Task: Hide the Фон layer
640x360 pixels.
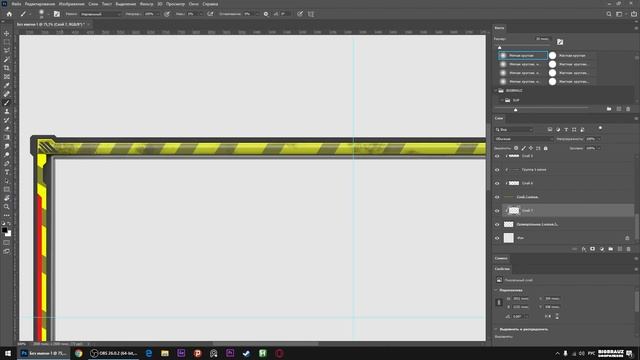Action: (x=497, y=238)
